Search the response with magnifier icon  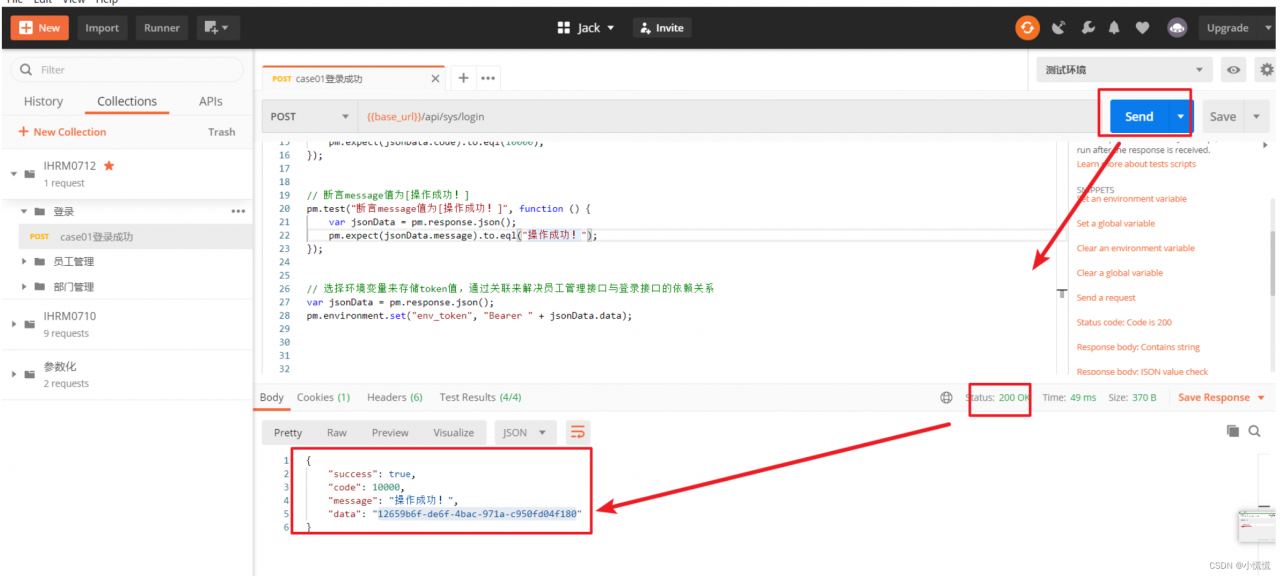(1255, 431)
